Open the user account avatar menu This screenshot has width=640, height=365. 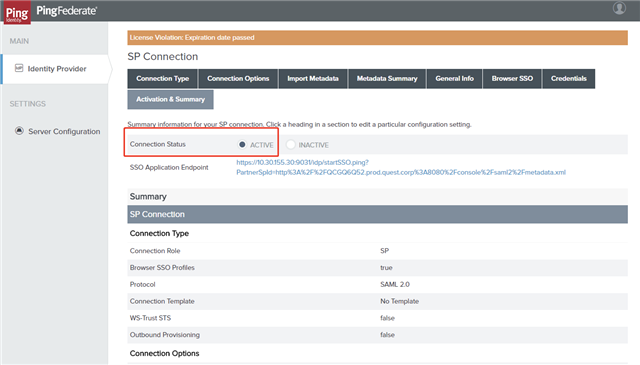[619, 9]
